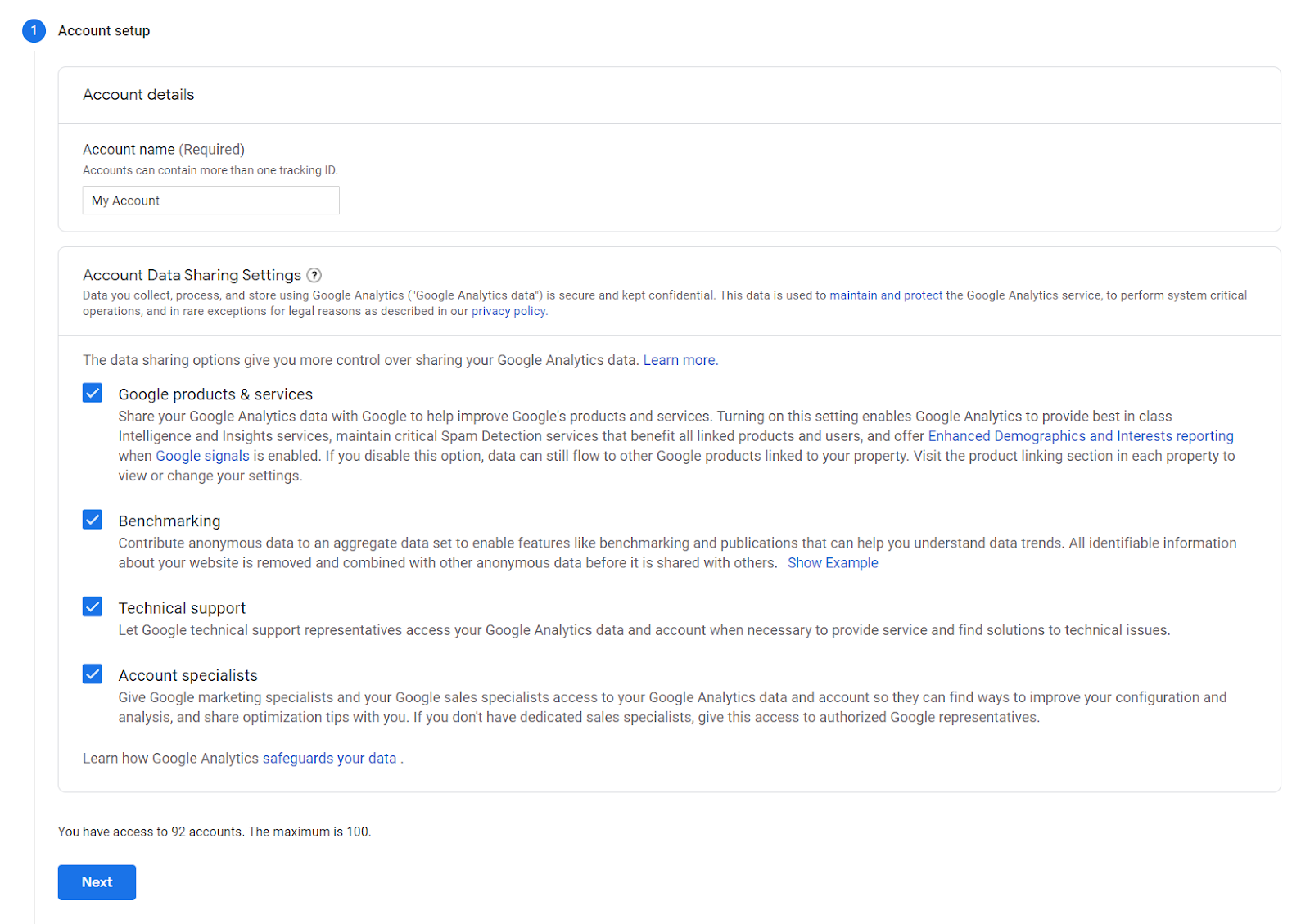Click the Account name input field

coord(211,201)
